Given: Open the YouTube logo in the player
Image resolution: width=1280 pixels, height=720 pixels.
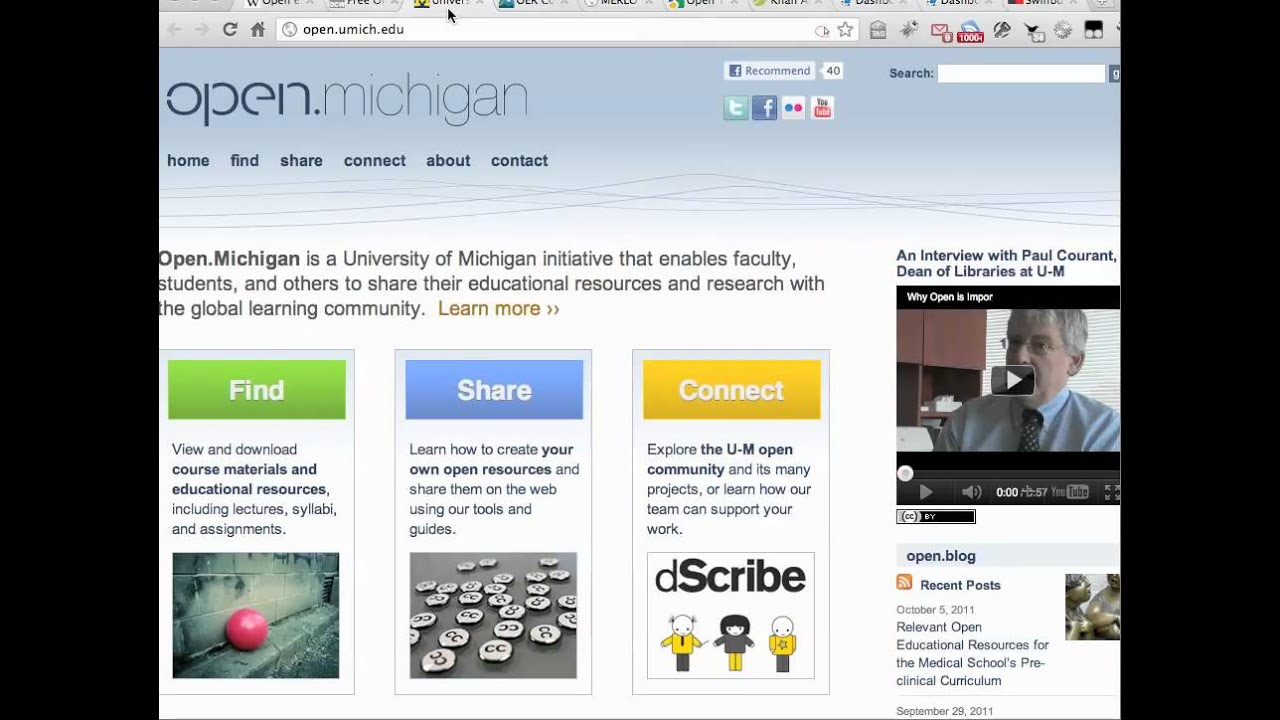Looking at the screenshot, I should point(1069,492).
